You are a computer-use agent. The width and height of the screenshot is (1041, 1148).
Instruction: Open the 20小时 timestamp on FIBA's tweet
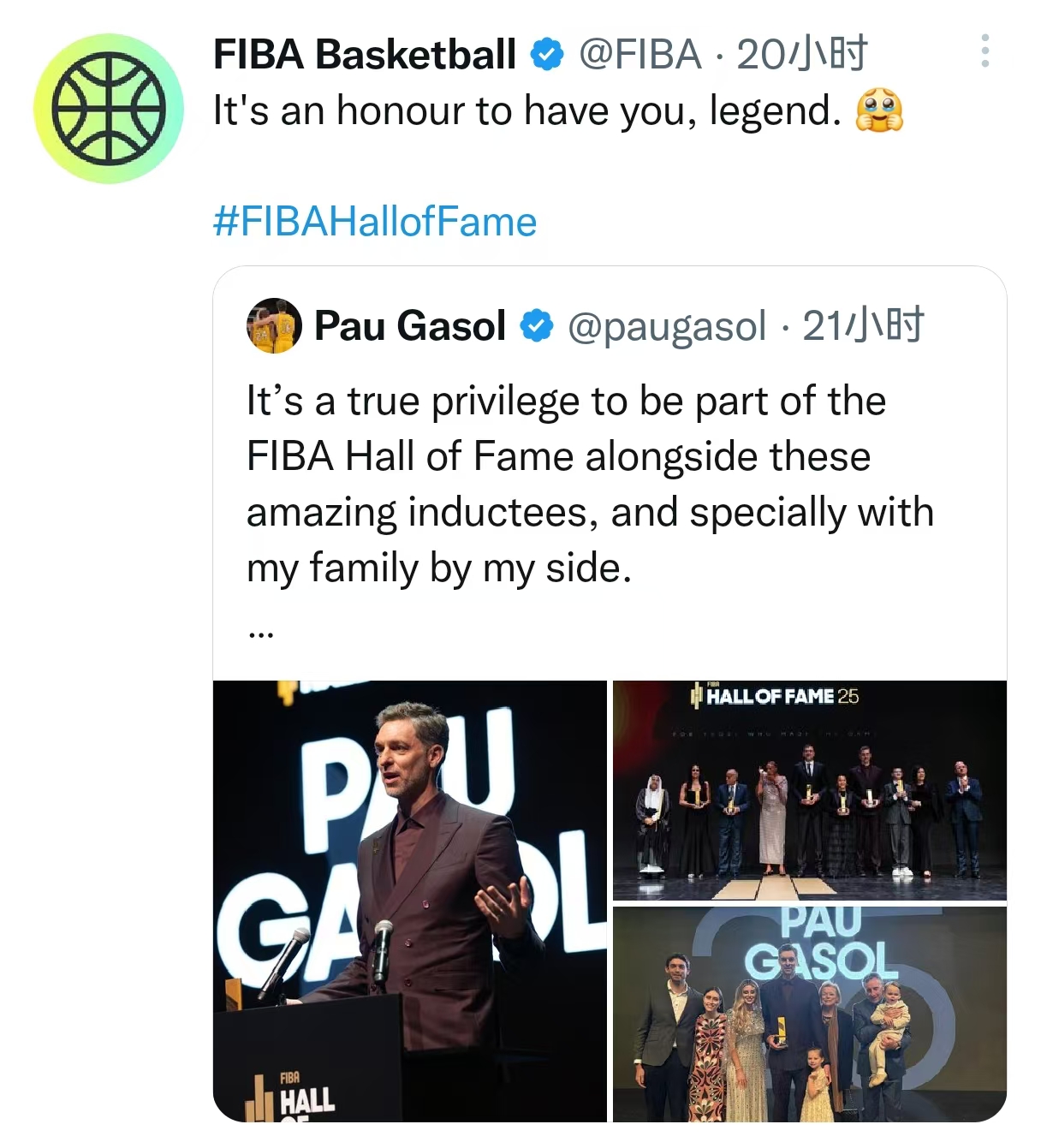tap(801, 55)
